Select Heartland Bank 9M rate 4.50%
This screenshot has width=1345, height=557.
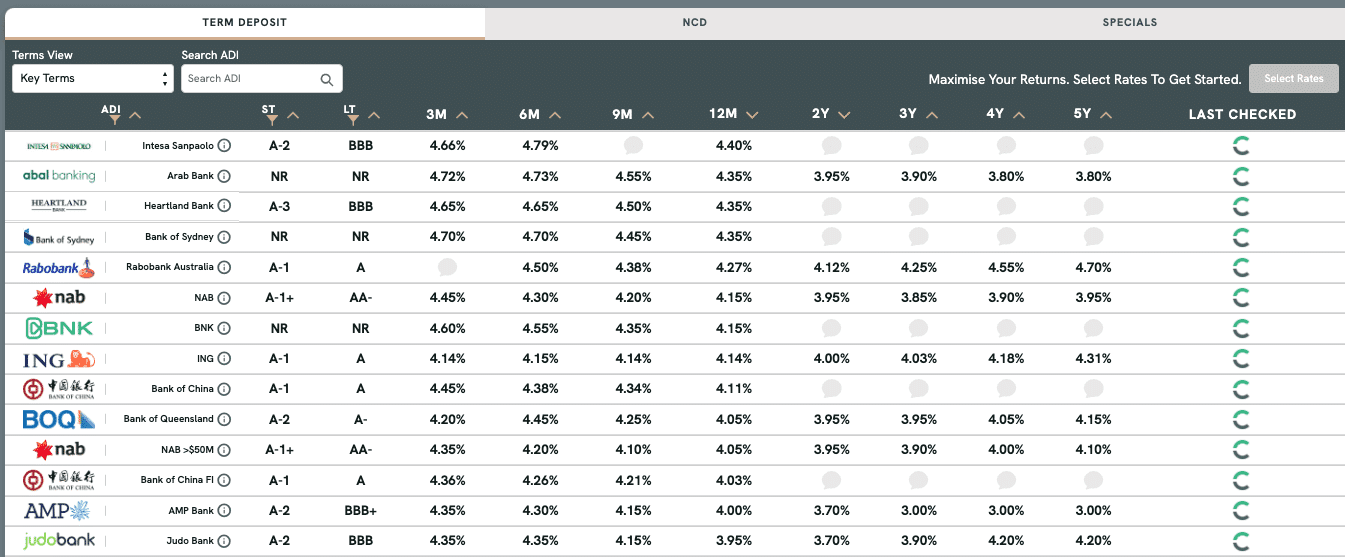click(632, 206)
